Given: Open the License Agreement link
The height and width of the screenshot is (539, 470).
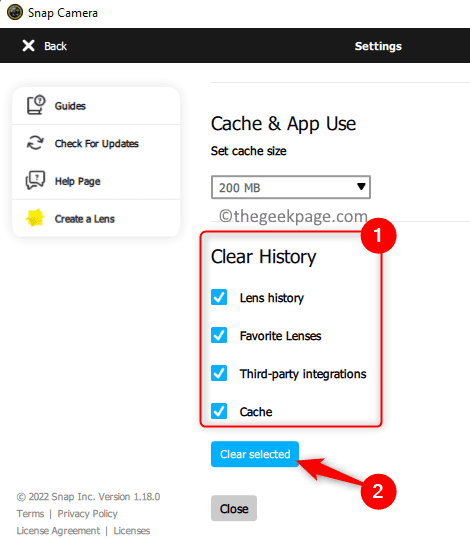Looking at the screenshot, I should (58, 531).
